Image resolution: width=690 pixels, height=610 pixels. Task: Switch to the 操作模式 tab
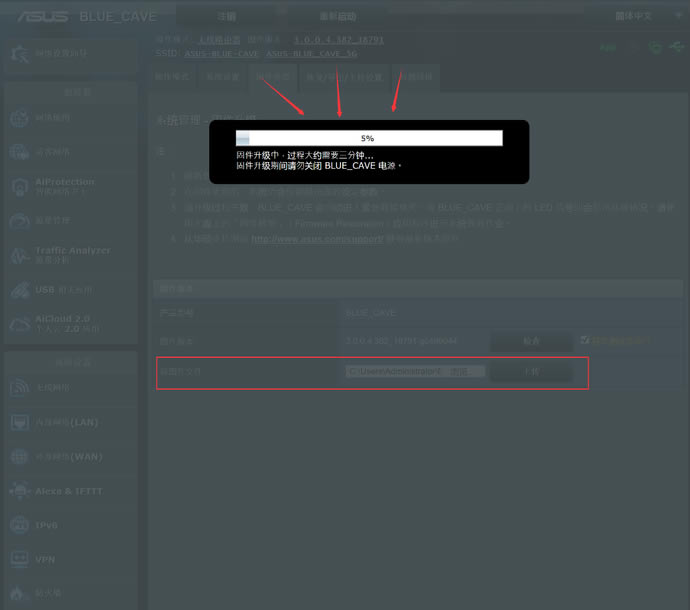172,77
